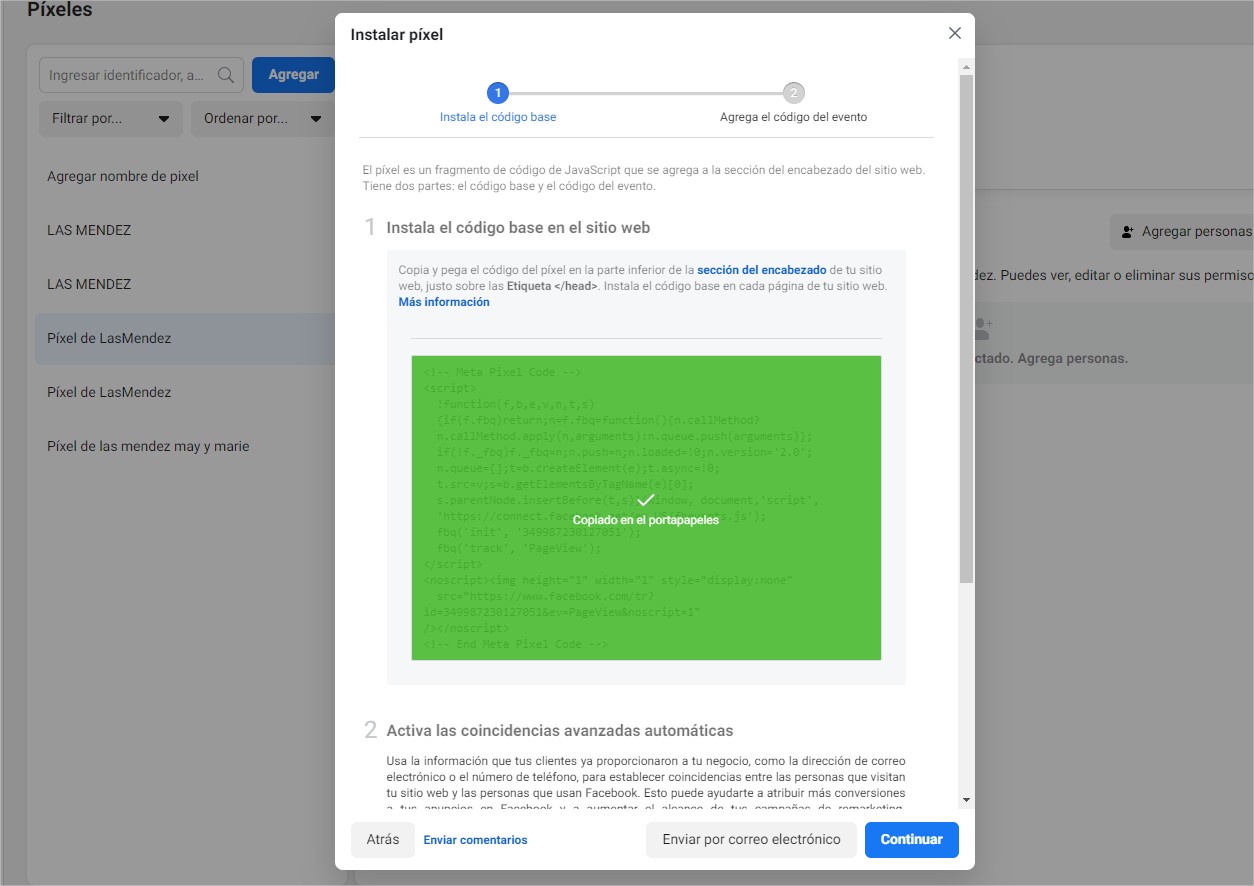This screenshot has width=1254, height=886.
Task: Click heading Activa las coincidencias avanzadas automáticas
Action: pyautogui.click(x=560, y=731)
